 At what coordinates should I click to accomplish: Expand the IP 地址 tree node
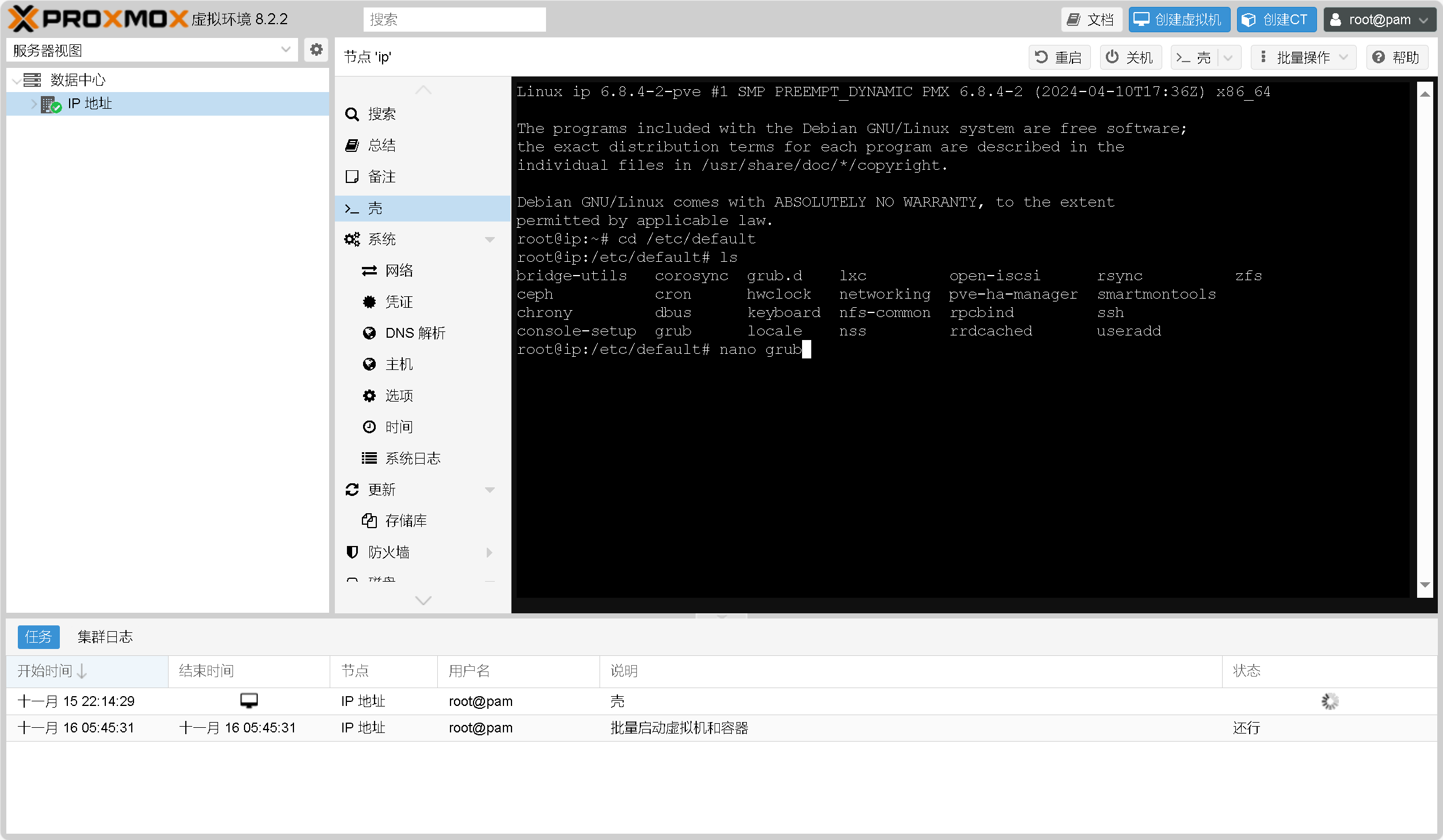pos(33,104)
